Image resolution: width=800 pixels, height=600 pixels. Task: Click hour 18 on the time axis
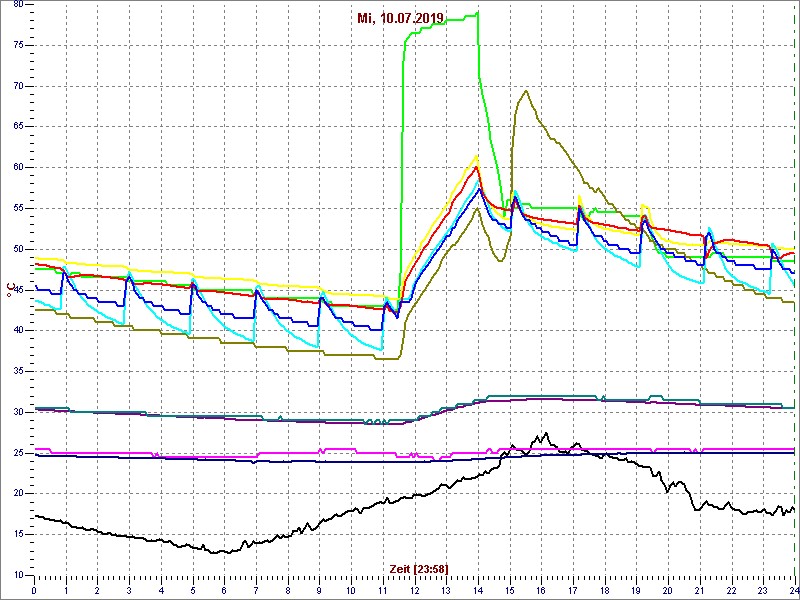tap(604, 591)
